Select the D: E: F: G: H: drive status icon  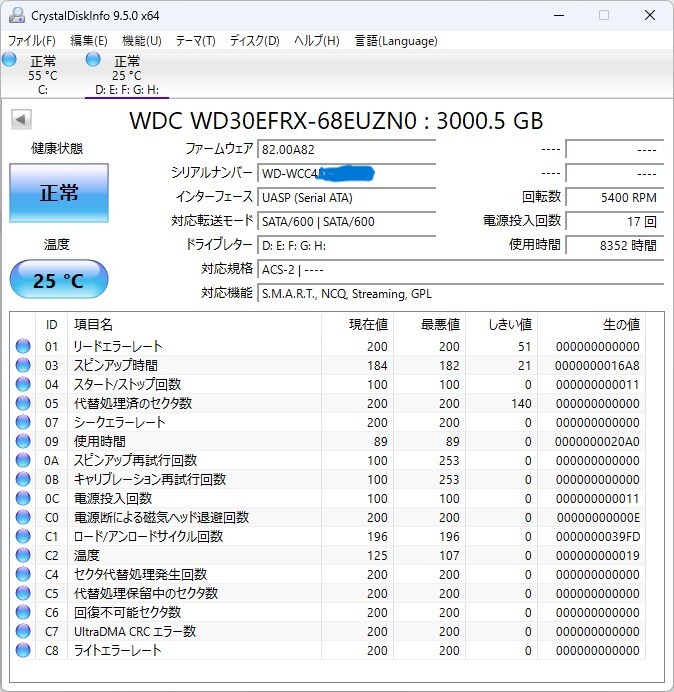point(93,60)
